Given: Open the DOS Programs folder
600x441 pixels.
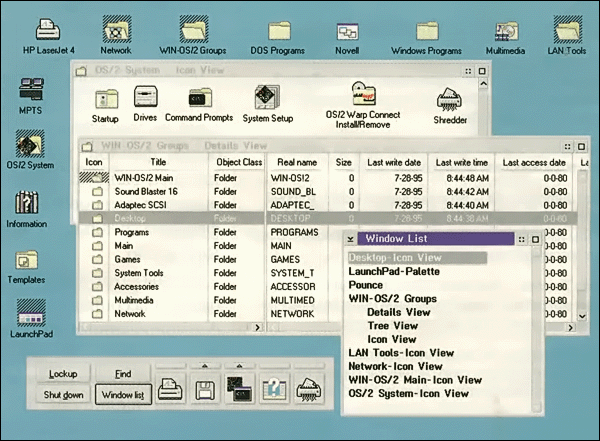Looking at the screenshot, I should pyautogui.click(x=279, y=31).
